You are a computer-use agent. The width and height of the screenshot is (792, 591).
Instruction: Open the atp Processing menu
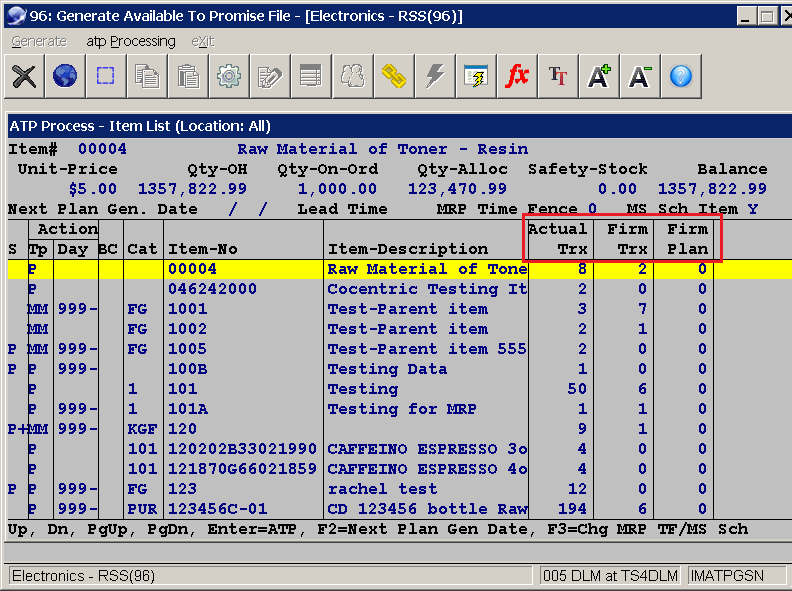[131, 41]
